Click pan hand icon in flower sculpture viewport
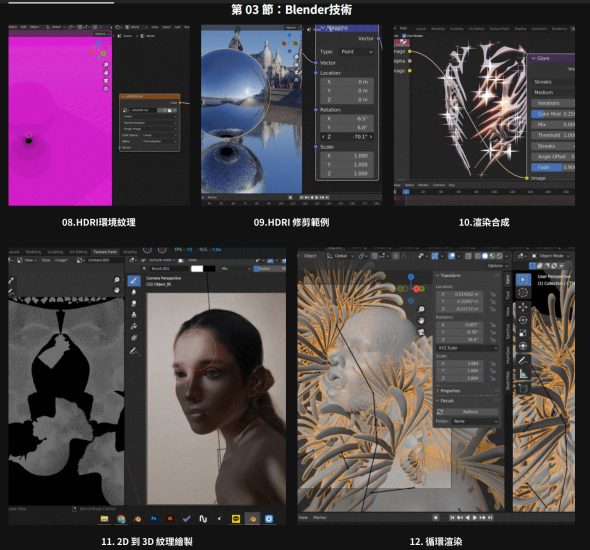 pyautogui.click(x=421, y=321)
